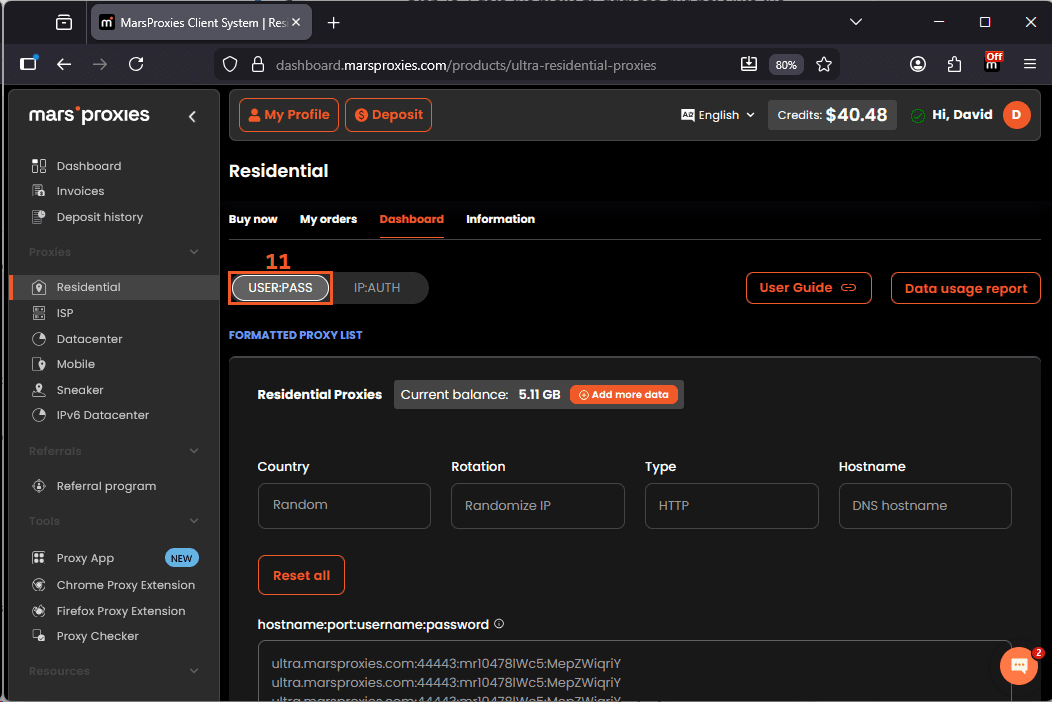Open the English language dropdown
This screenshot has height=702, width=1052.
(718, 115)
